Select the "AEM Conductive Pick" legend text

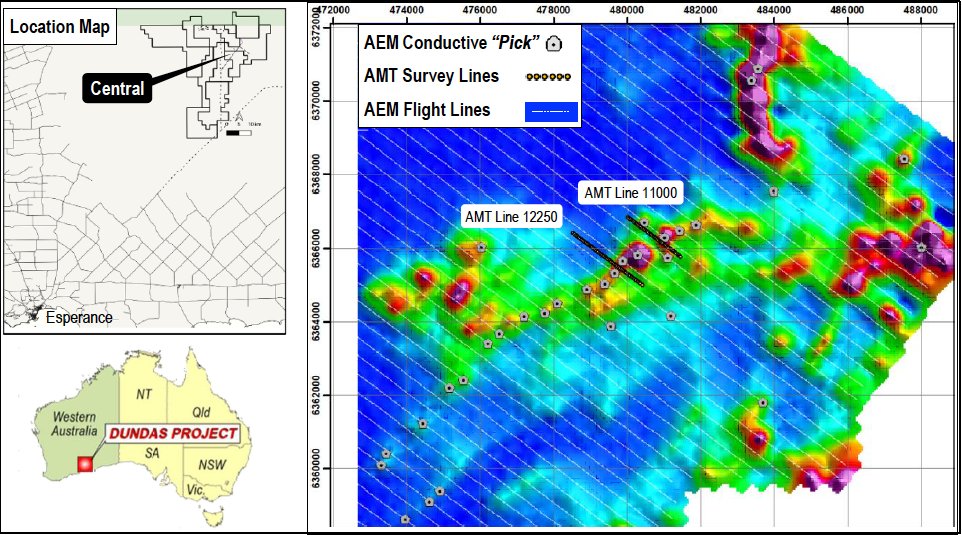[452, 43]
